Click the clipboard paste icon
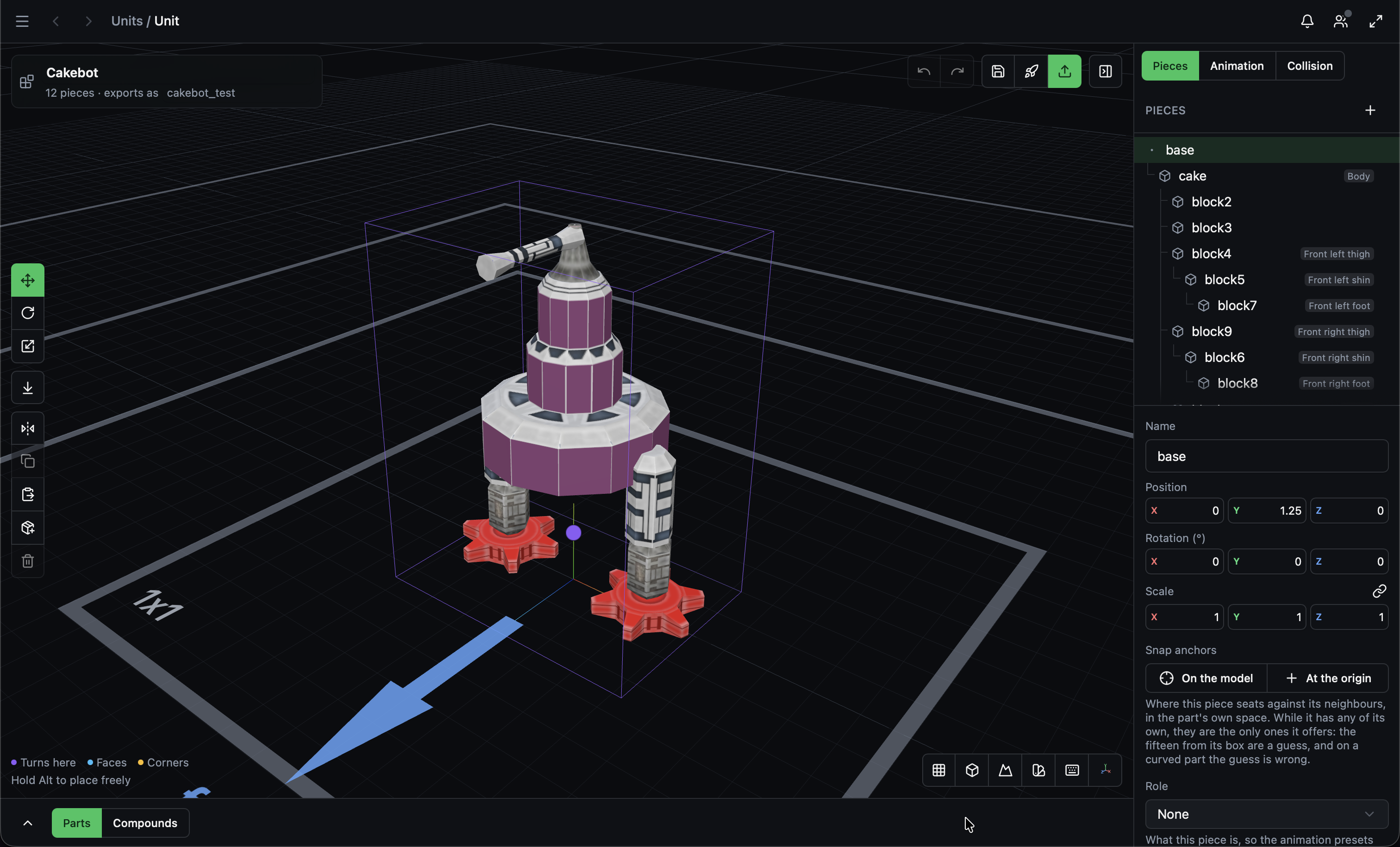Viewport: 1400px width, 847px height. (x=27, y=494)
